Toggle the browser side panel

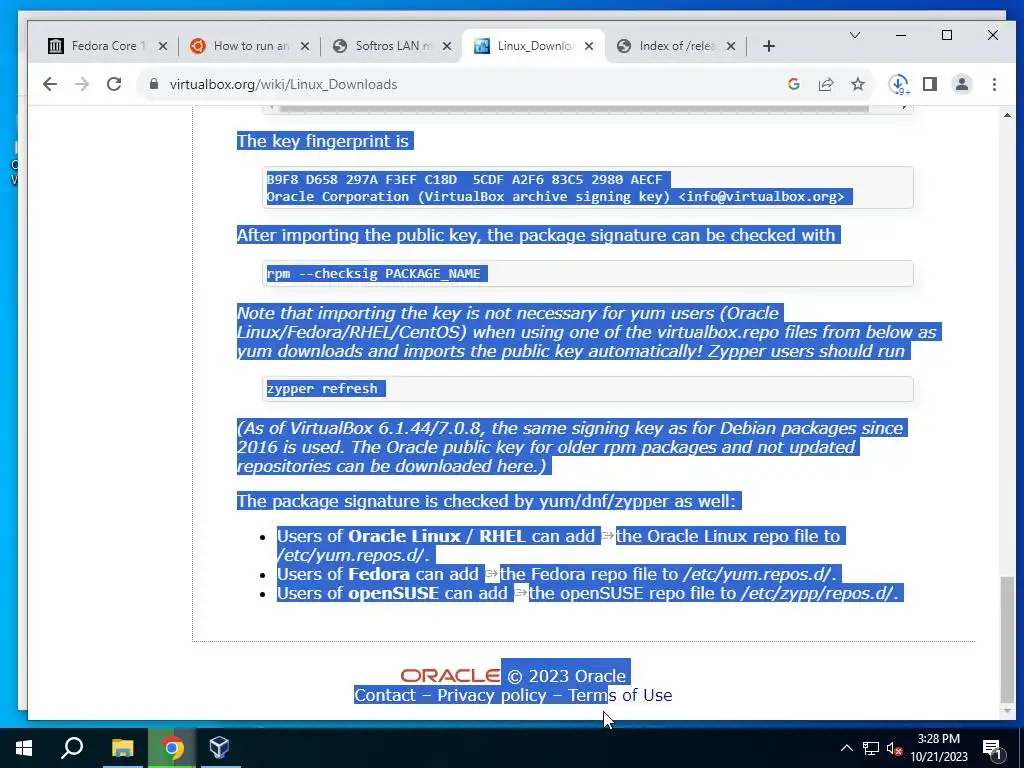click(930, 84)
